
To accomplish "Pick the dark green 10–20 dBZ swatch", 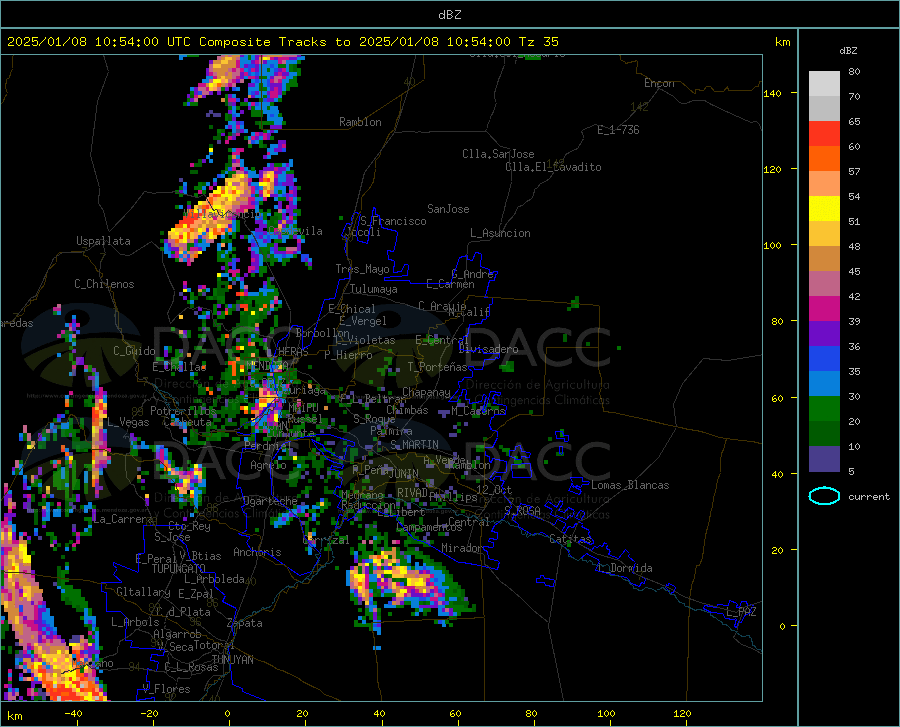I will [824, 434].
